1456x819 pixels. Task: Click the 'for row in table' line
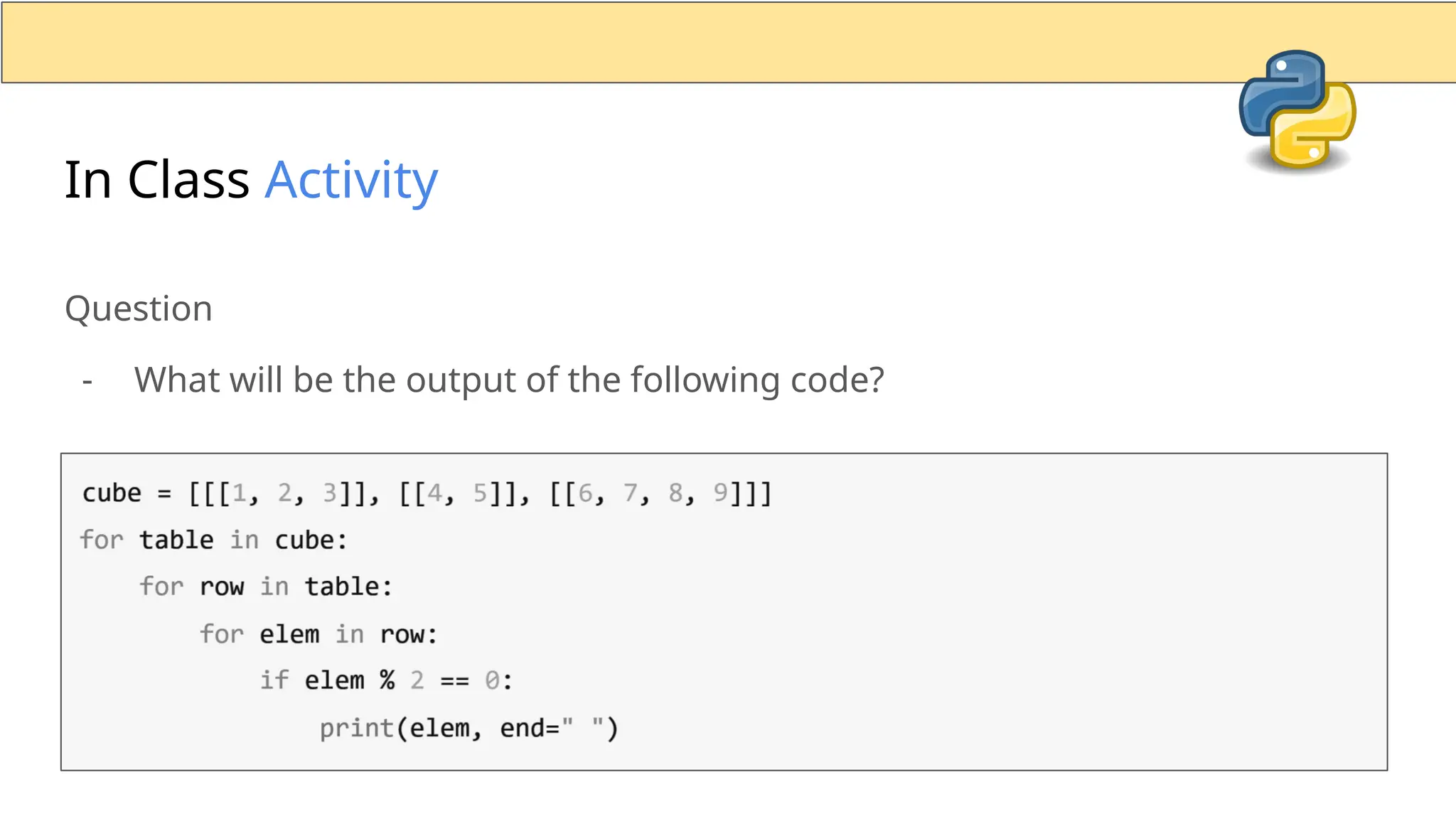click(x=266, y=587)
